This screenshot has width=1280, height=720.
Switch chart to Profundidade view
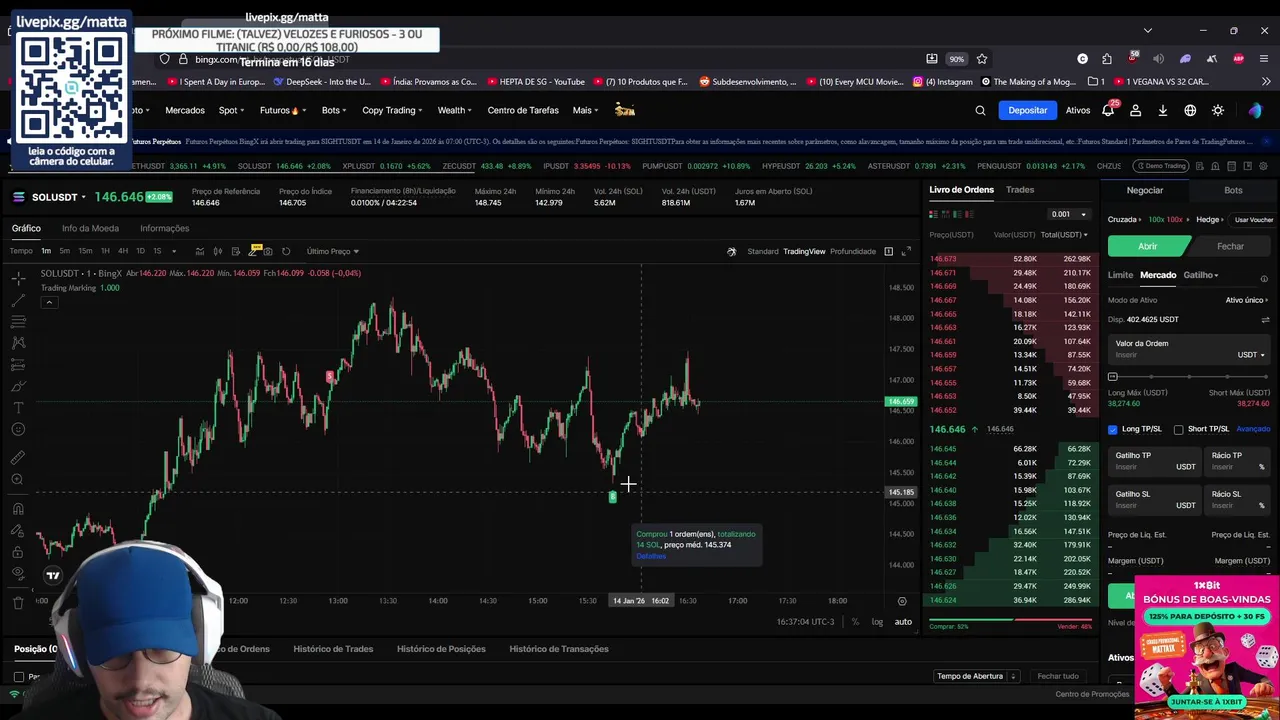point(853,251)
